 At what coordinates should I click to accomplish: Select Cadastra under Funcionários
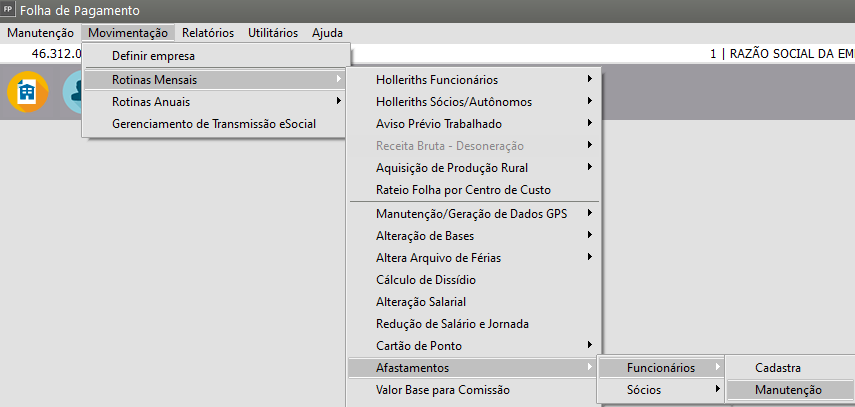pos(778,368)
